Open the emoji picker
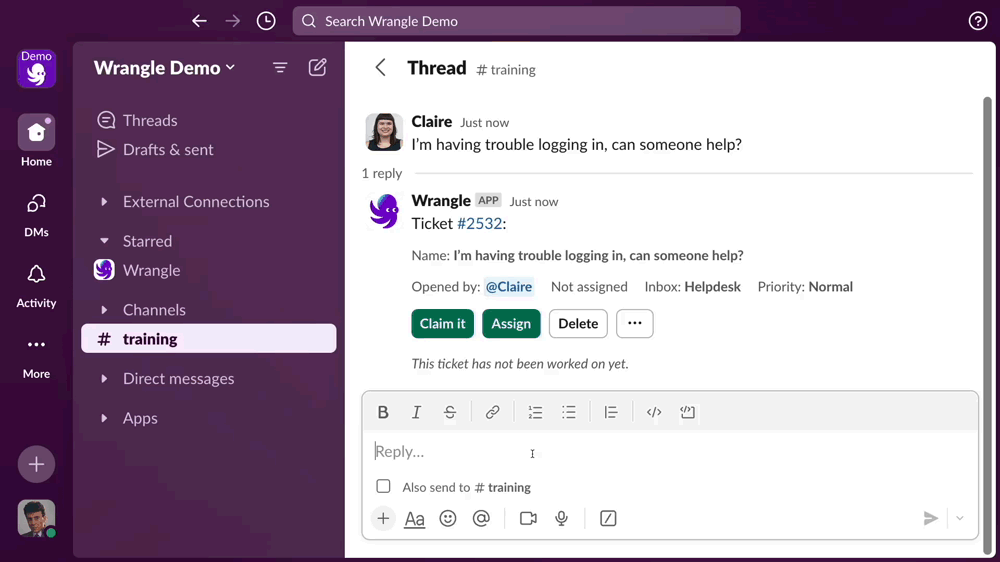1000x562 pixels. (x=448, y=518)
